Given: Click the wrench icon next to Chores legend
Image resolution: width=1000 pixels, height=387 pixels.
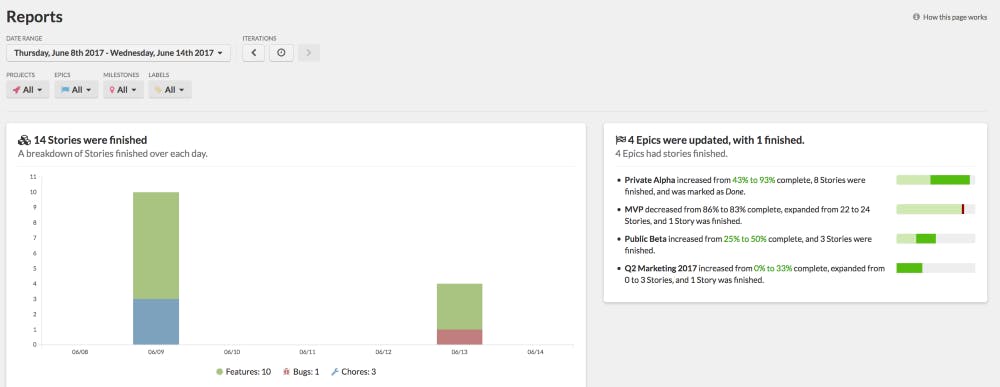Looking at the screenshot, I should click(334, 372).
